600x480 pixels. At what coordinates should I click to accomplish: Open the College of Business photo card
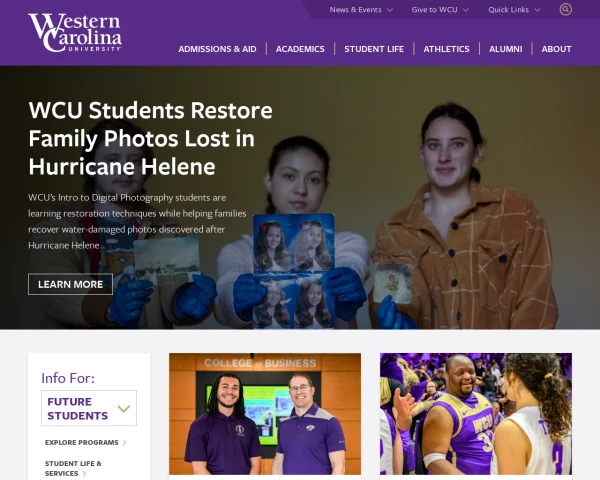(265, 414)
